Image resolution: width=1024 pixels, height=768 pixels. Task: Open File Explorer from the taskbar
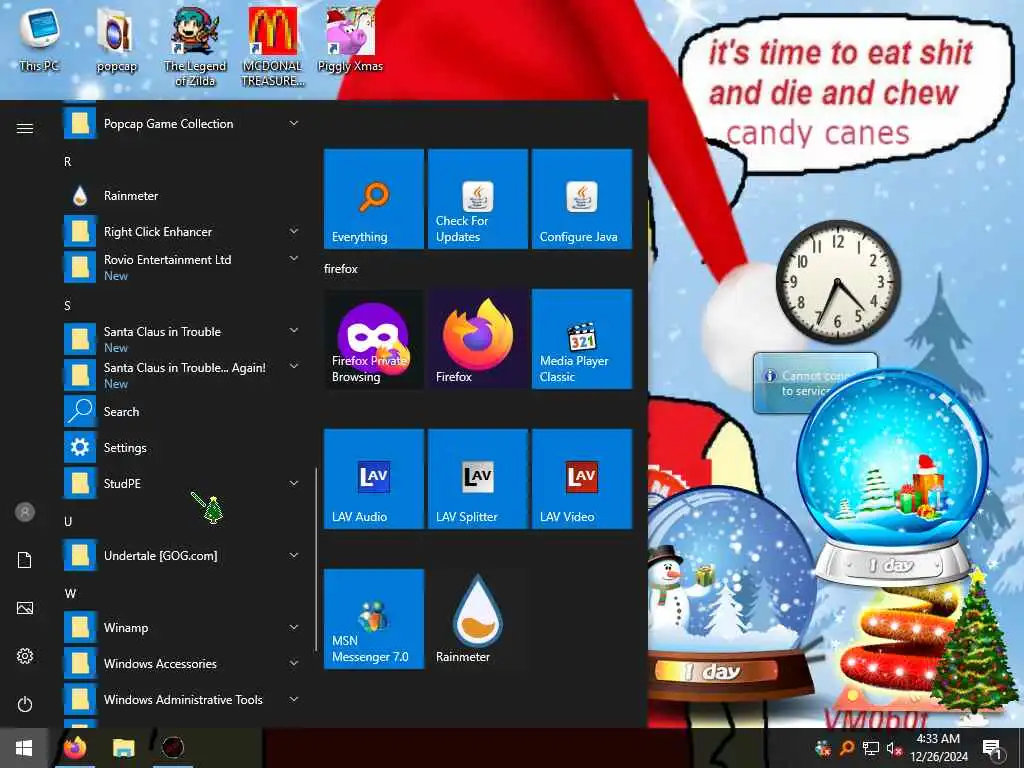click(123, 748)
